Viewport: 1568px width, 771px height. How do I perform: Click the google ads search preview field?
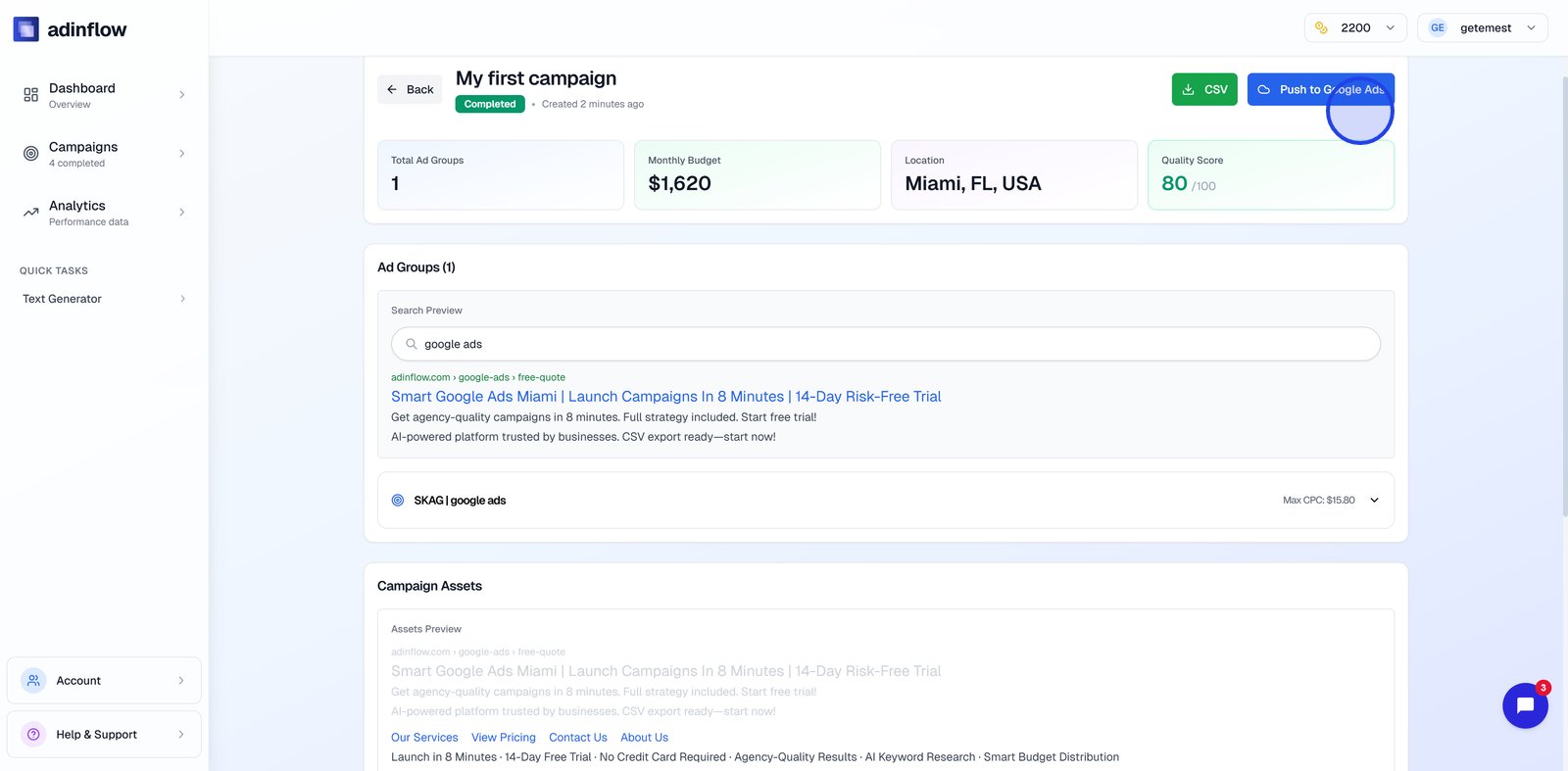pos(885,344)
